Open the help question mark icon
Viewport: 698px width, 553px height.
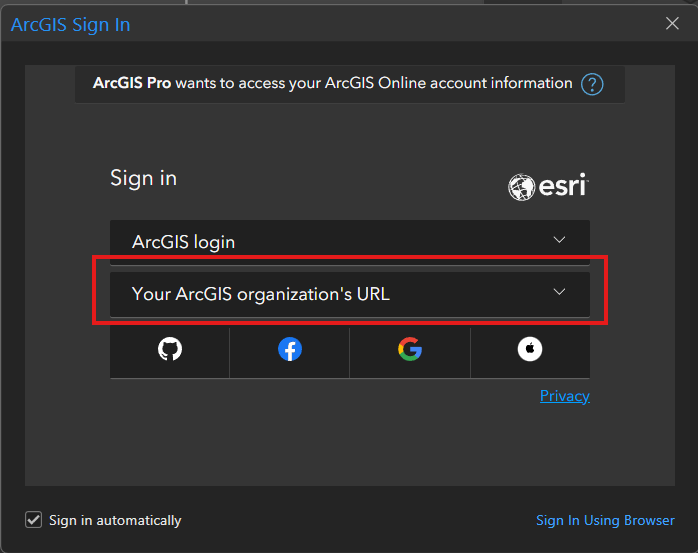click(x=592, y=84)
